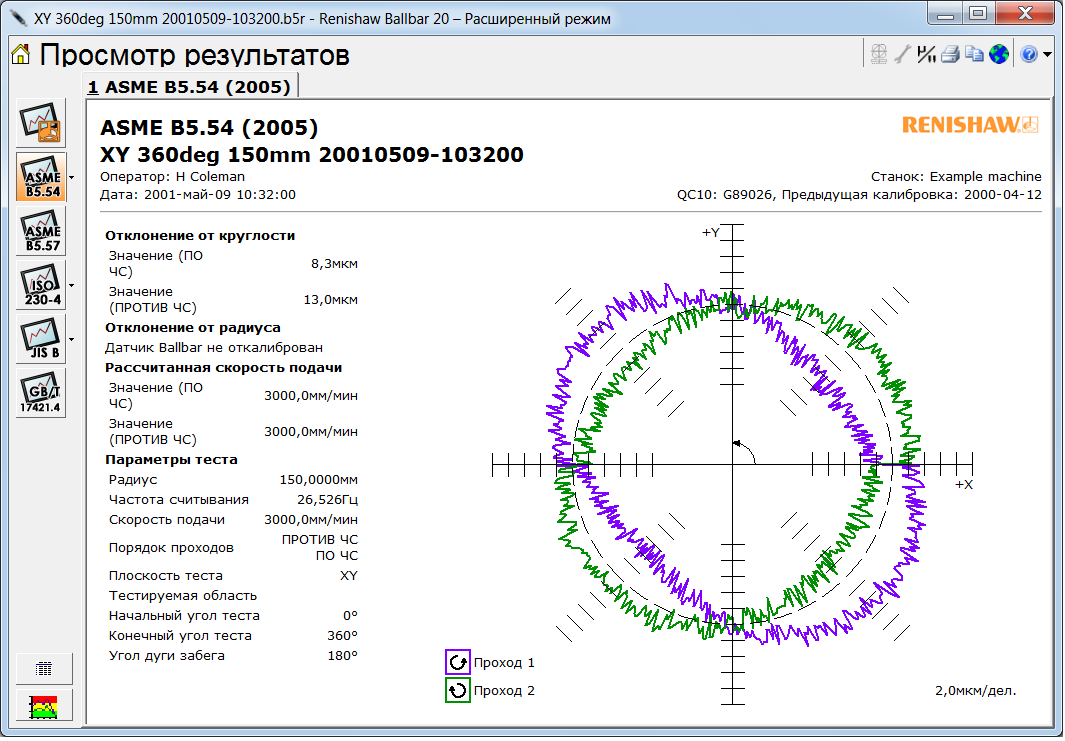Viewport: 1065px width, 741px height.
Task: Open the GB/T 17421.4 analysis
Action: click(x=41, y=393)
